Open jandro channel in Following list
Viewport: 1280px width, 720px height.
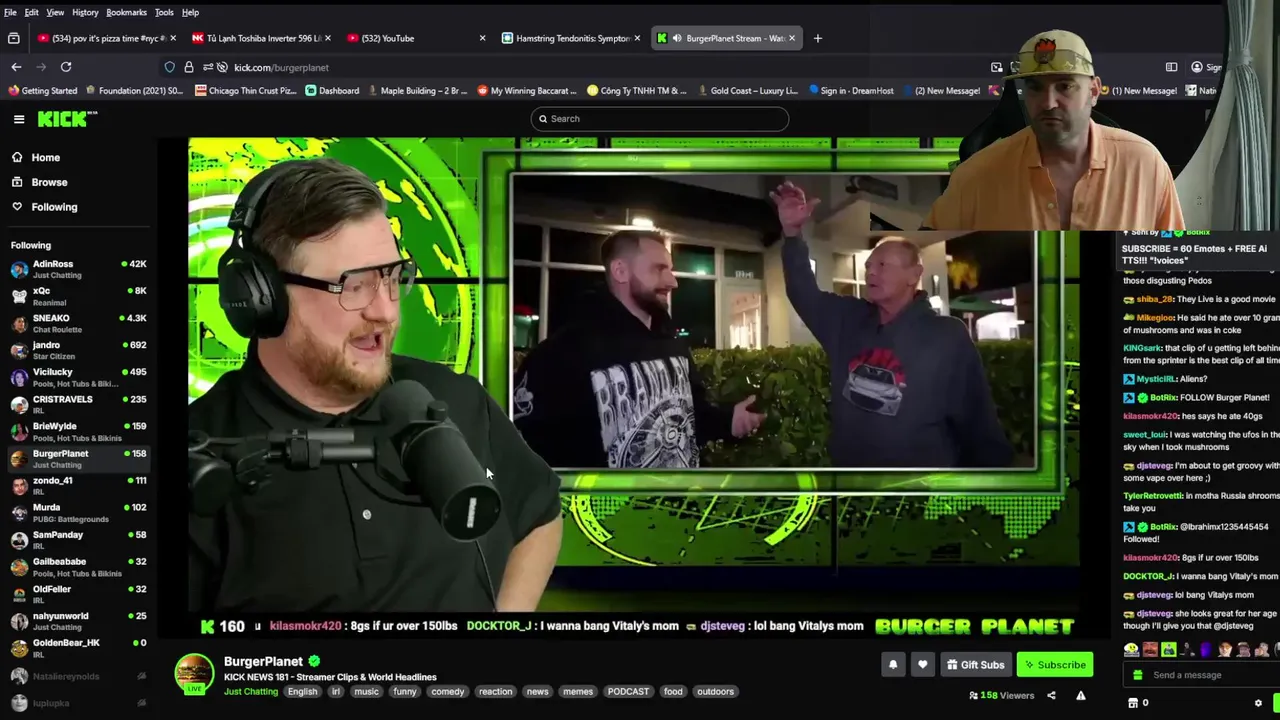click(78, 349)
